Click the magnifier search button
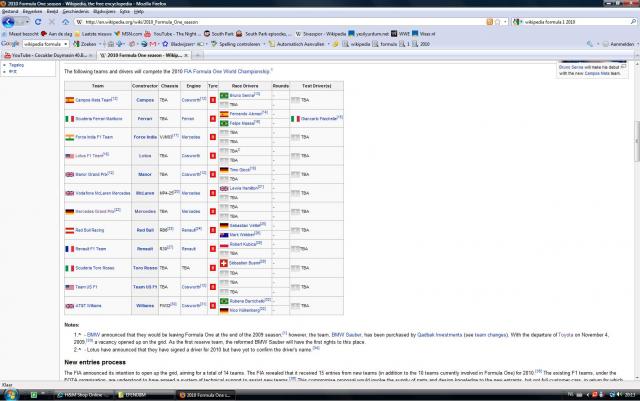640x401 pixels. tap(633, 22)
